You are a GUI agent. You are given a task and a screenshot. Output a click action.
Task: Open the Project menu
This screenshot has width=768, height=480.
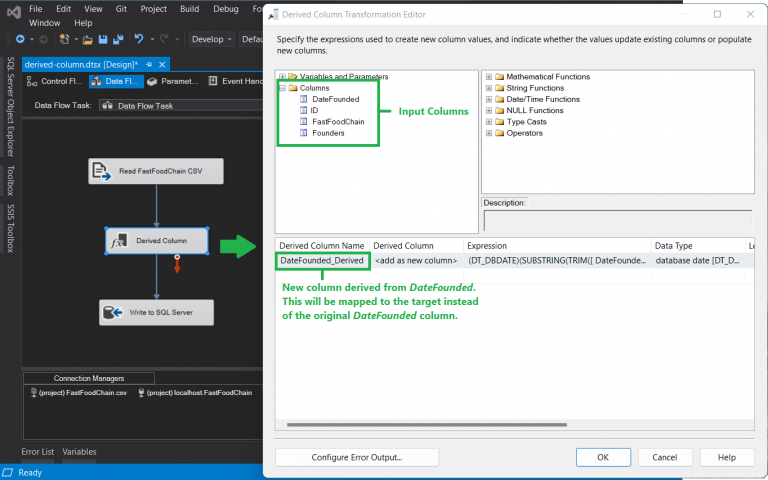click(x=153, y=9)
